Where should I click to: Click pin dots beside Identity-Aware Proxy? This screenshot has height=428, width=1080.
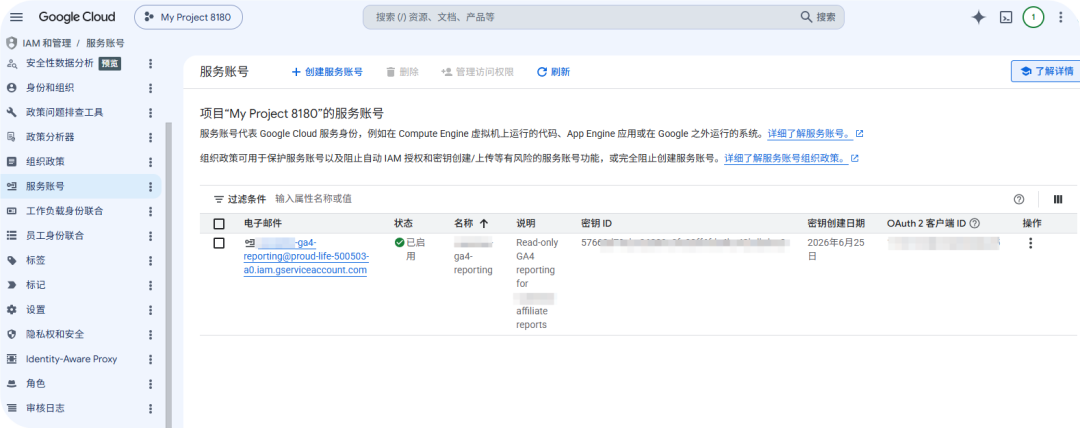coord(151,359)
